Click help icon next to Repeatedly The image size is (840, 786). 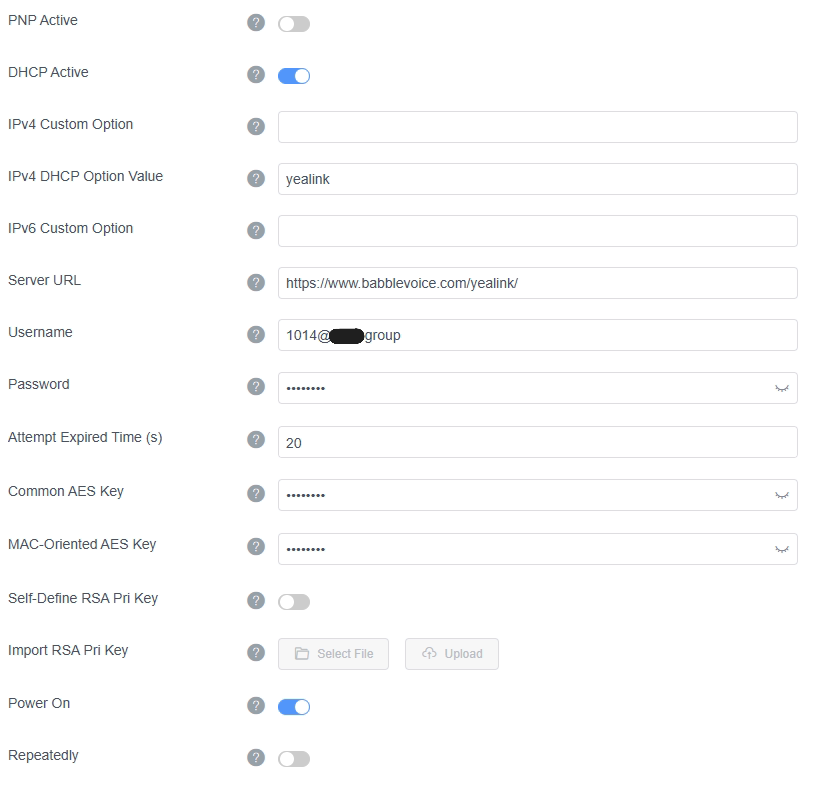point(256,758)
